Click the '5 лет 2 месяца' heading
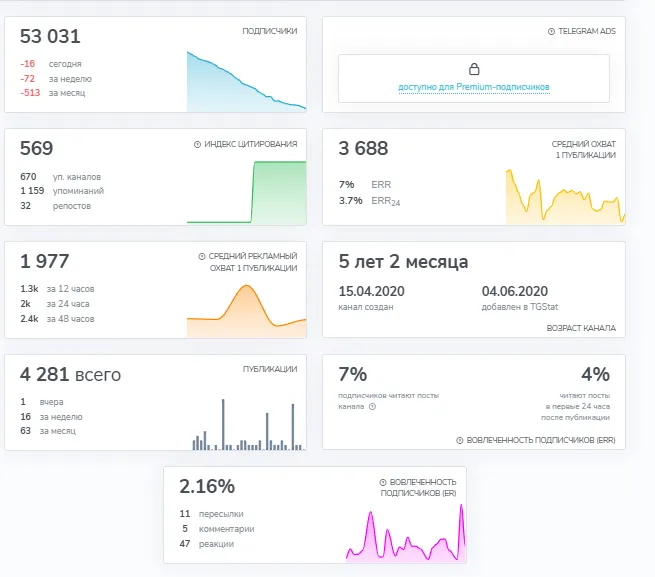 [x=403, y=262]
